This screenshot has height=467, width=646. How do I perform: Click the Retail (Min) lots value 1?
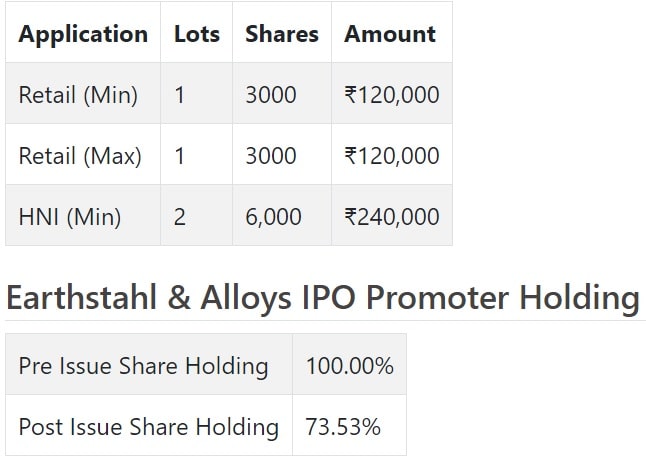[x=179, y=95]
